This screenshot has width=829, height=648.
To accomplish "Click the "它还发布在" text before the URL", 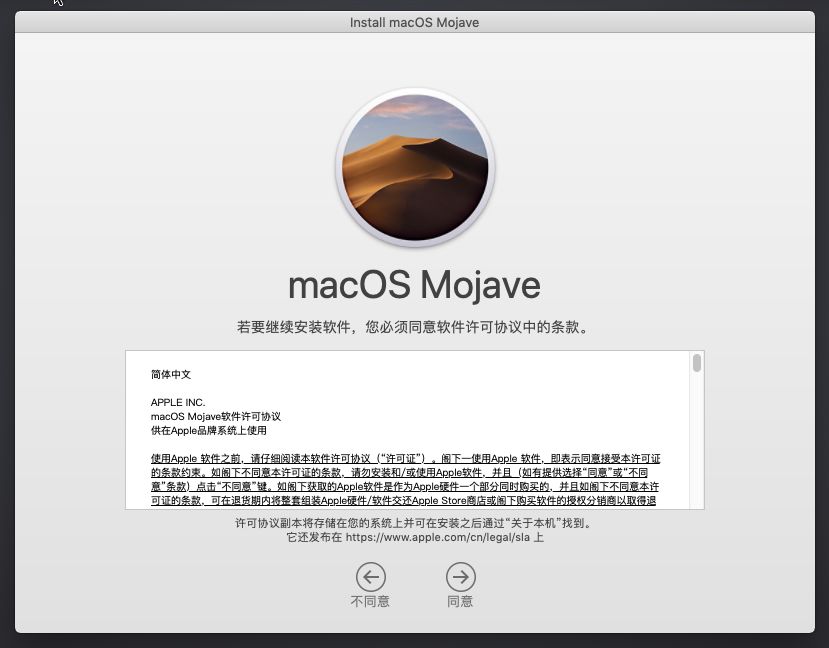I will coord(314,537).
